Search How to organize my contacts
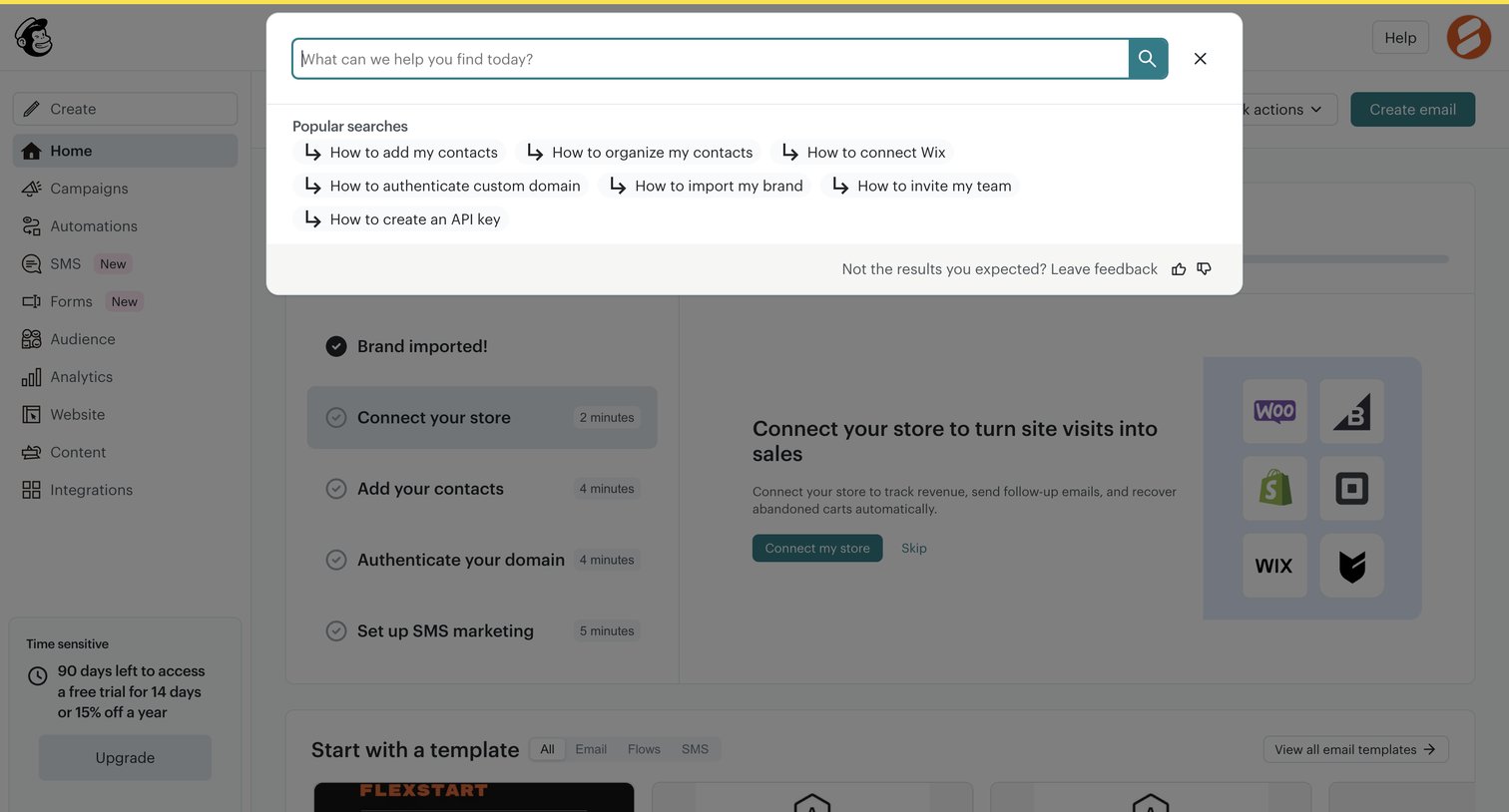1509x812 pixels. (640, 153)
